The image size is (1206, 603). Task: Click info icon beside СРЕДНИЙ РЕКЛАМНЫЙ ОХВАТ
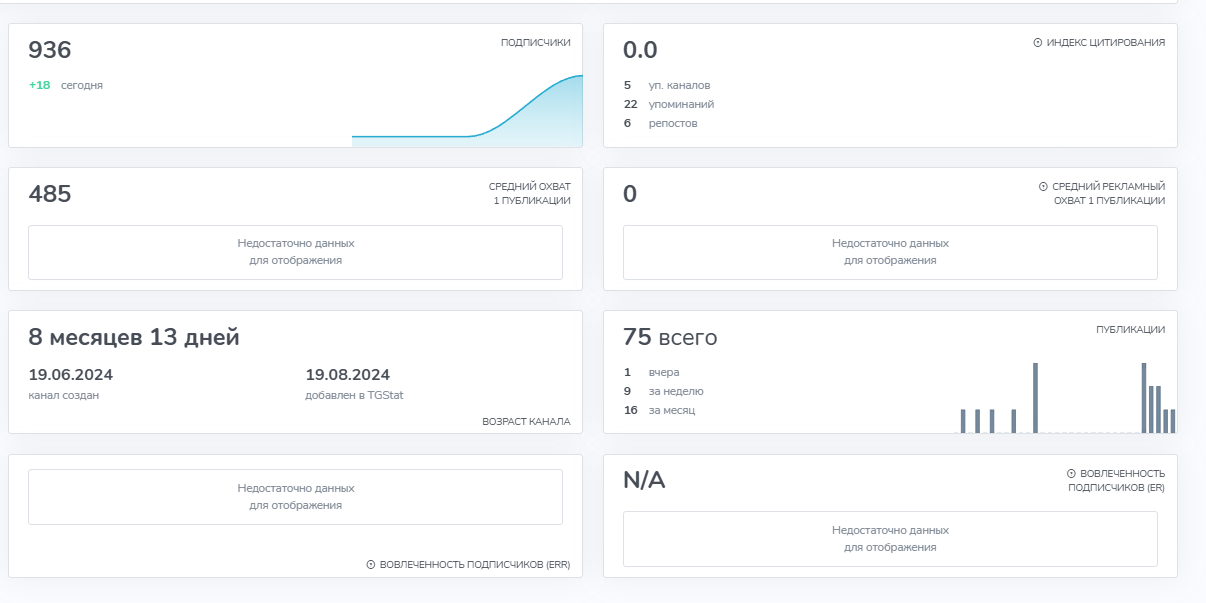pyautogui.click(x=1043, y=187)
